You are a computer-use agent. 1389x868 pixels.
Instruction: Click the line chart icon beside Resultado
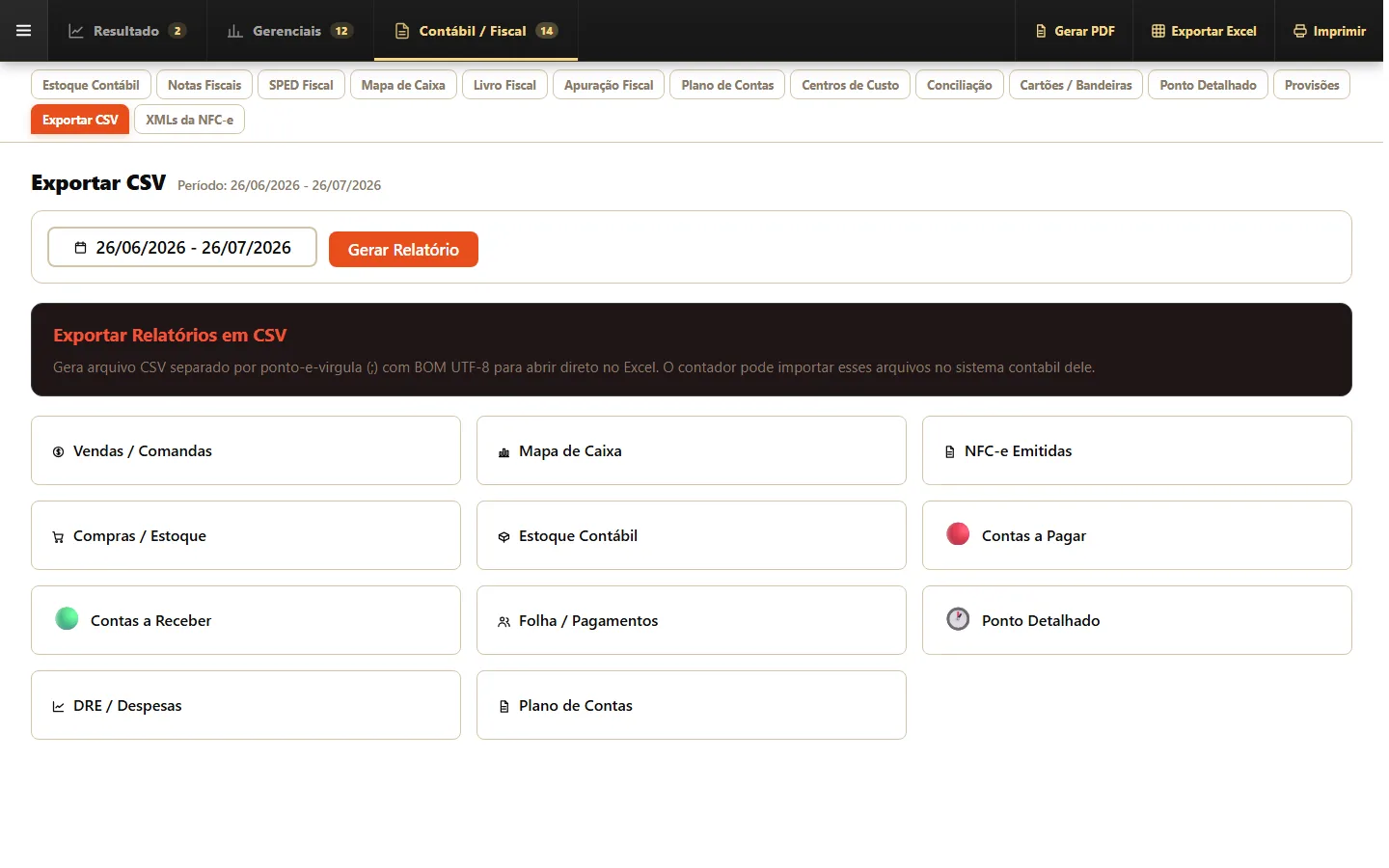(76, 31)
